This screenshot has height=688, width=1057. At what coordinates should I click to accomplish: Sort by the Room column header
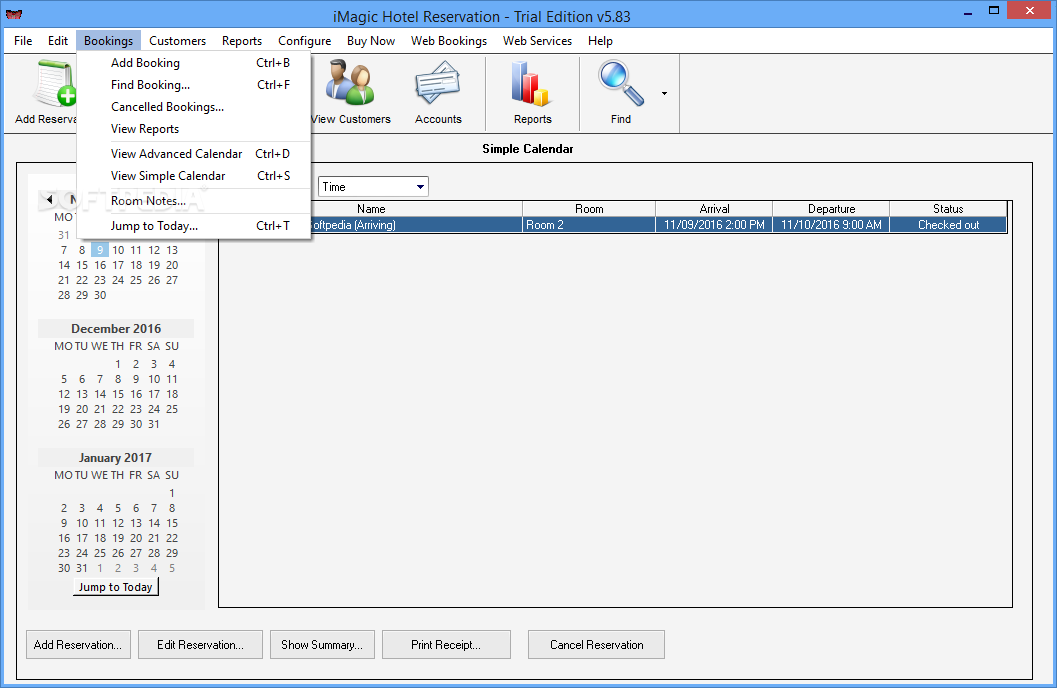589,209
